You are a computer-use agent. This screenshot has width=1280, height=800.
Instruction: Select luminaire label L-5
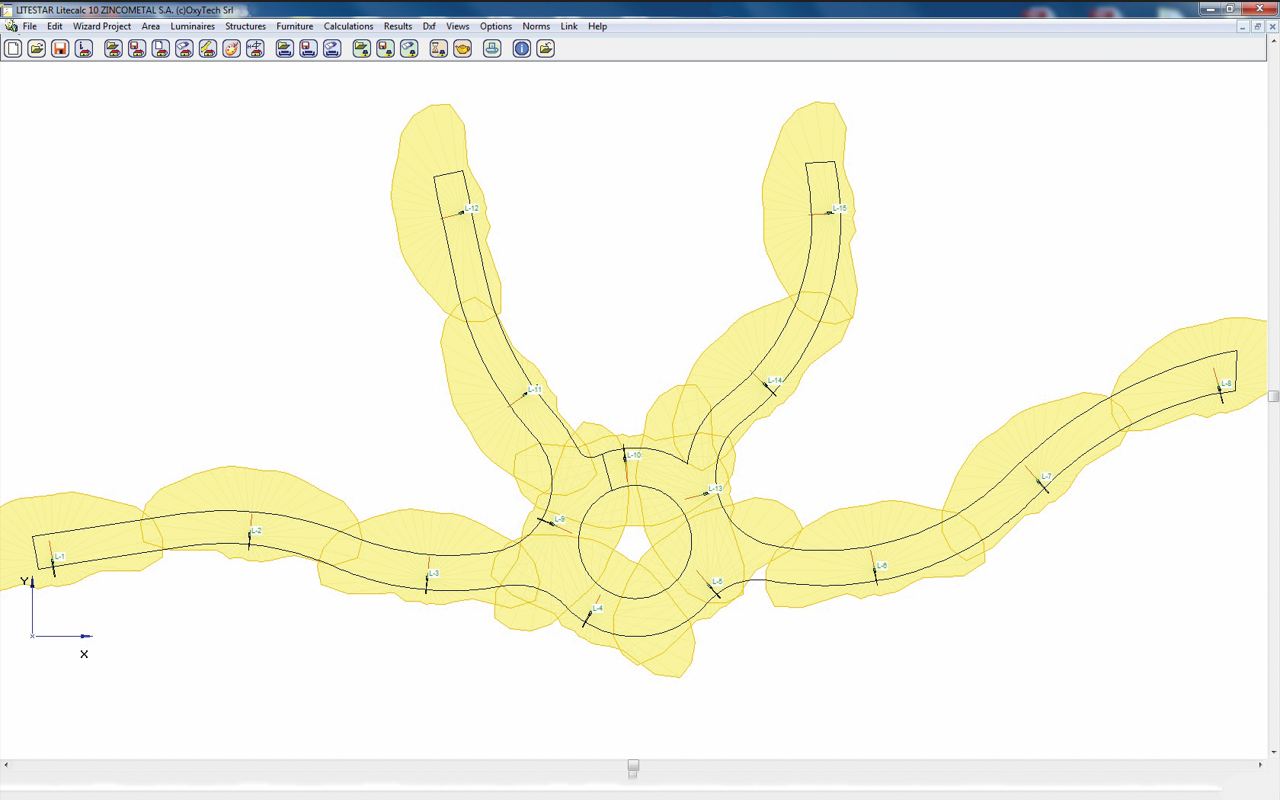[x=717, y=582]
